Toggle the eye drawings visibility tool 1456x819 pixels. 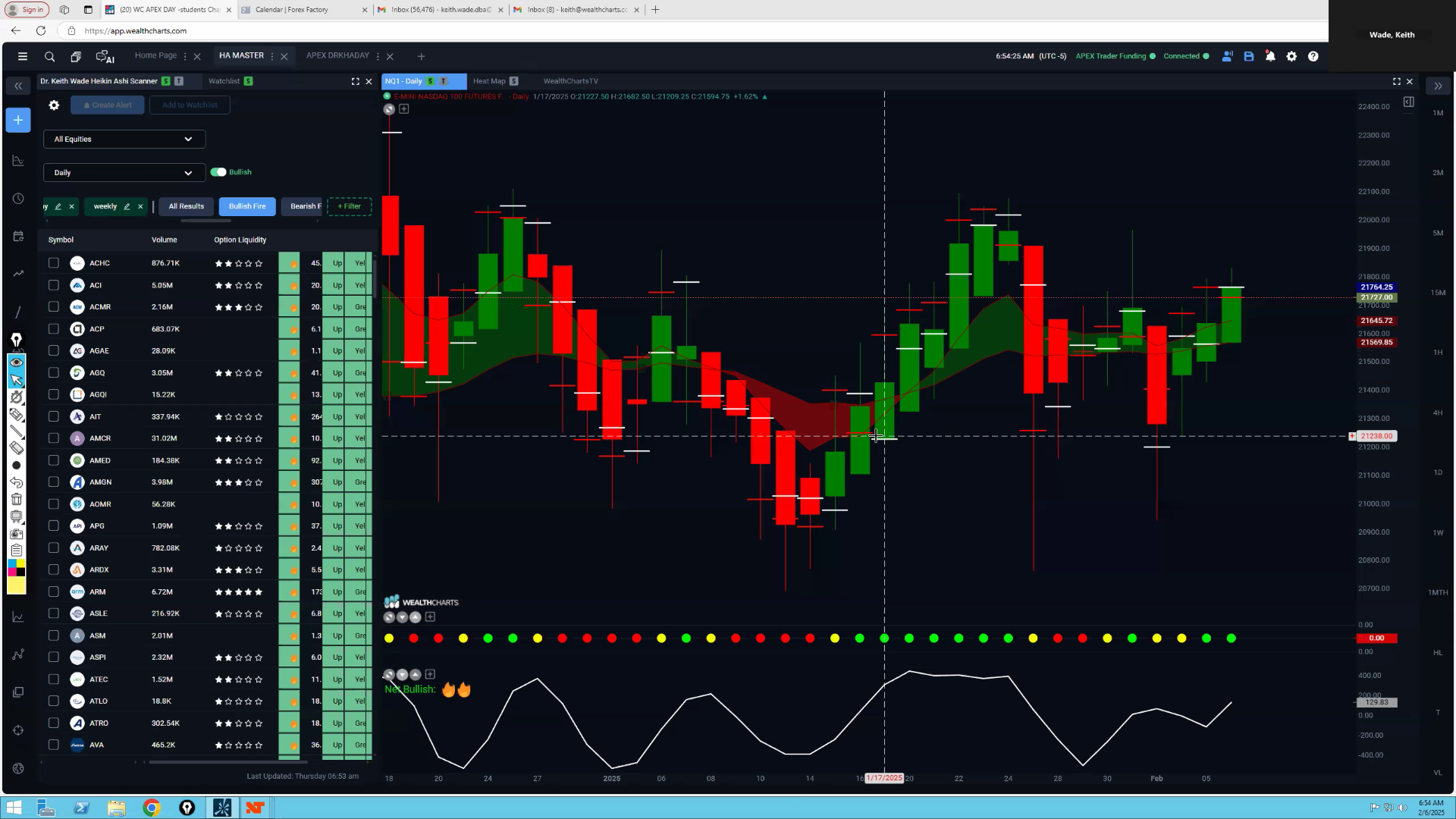click(17, 362)
